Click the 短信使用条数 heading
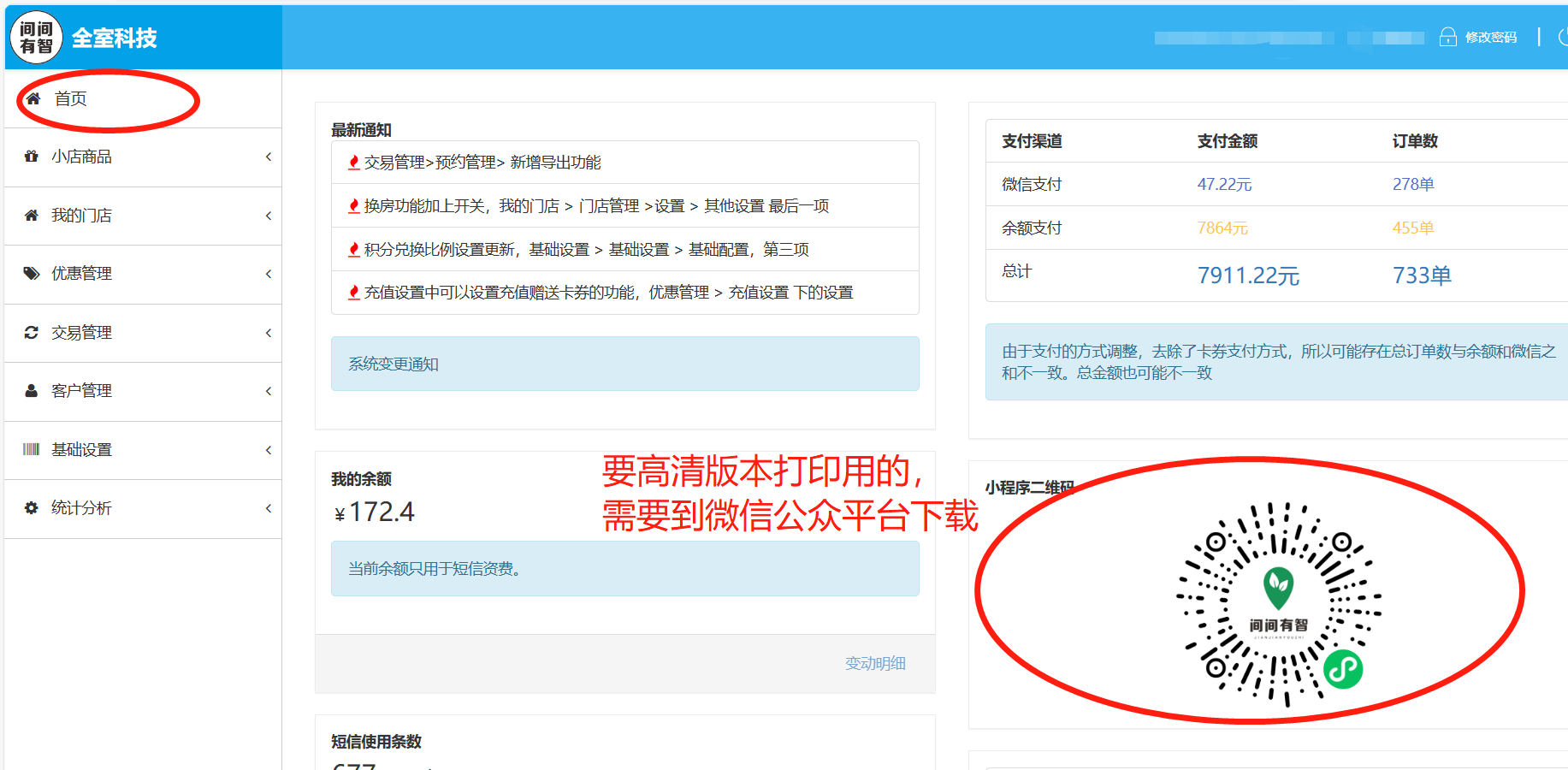Screen dimensions: 1568x770 (376, 742)
